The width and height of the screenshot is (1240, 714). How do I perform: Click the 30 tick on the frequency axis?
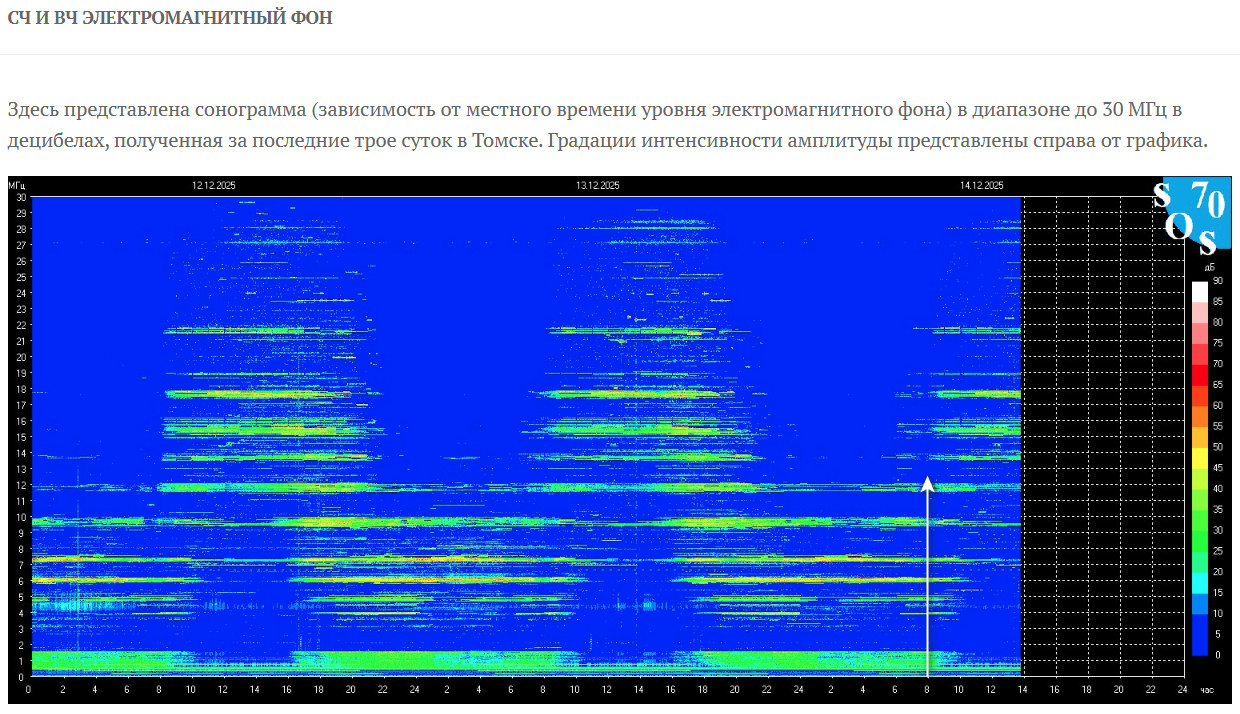pyautogui.click(x=19, y=197)
